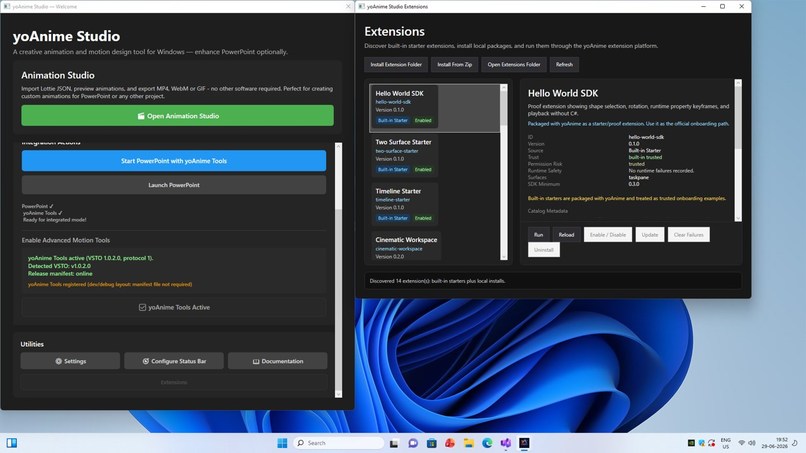Select the Timeline Starter extension

coord(405,205)
